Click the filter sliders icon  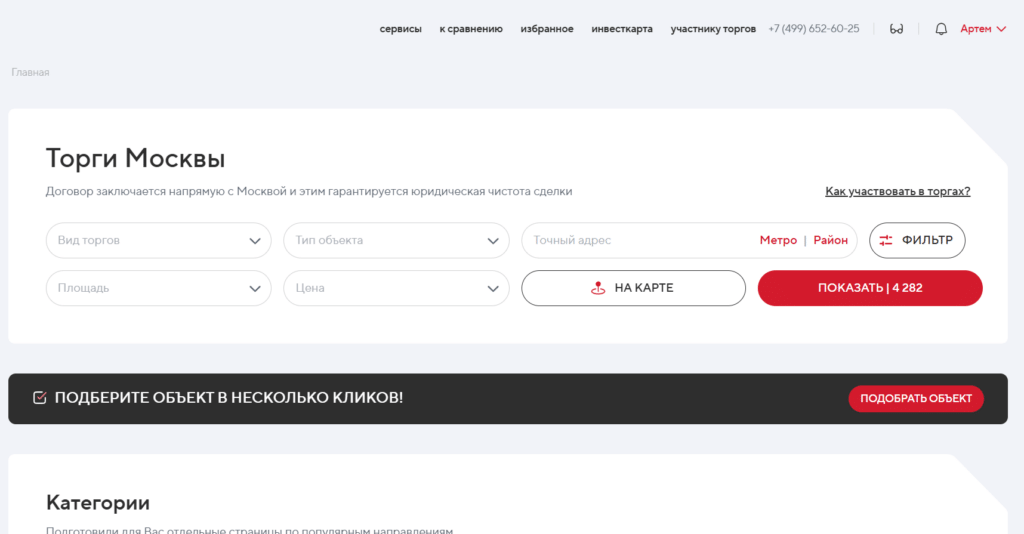(886, 240)
